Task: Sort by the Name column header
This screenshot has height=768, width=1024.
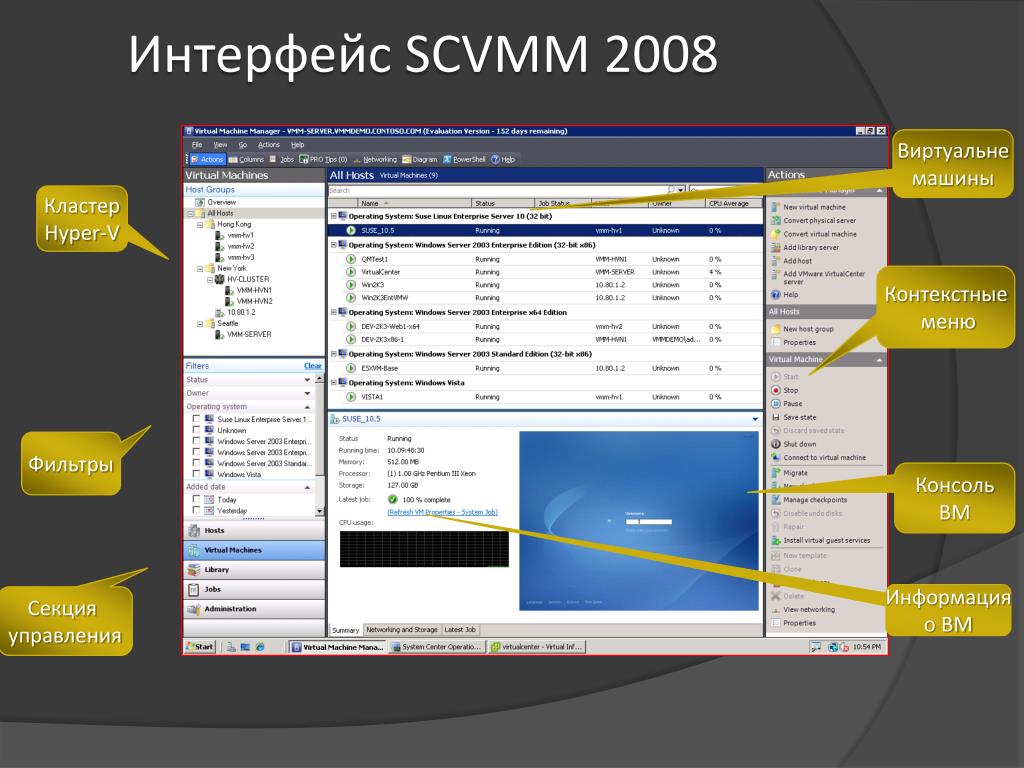Action: click(415, 204)
